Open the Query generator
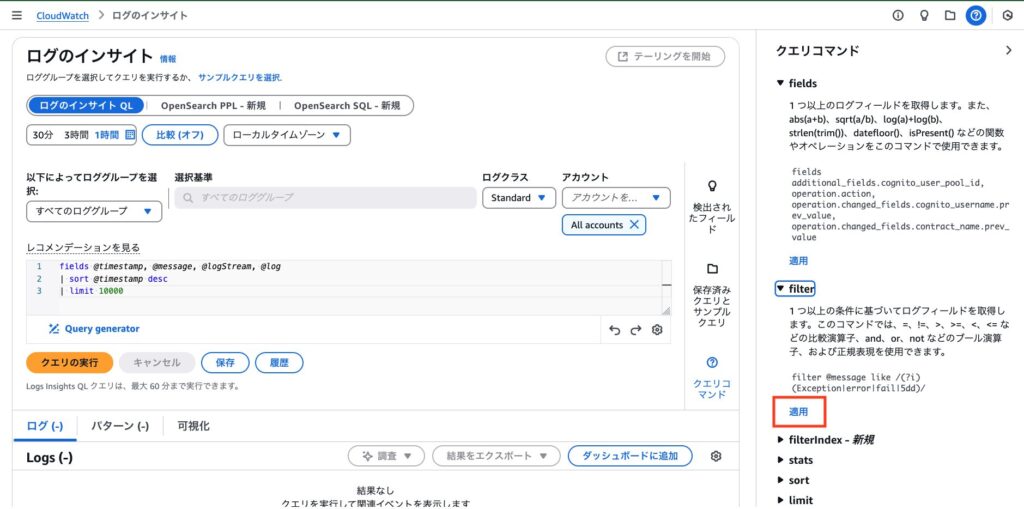The width and height of the screenshot is (1024, 509). click(94, 329)
